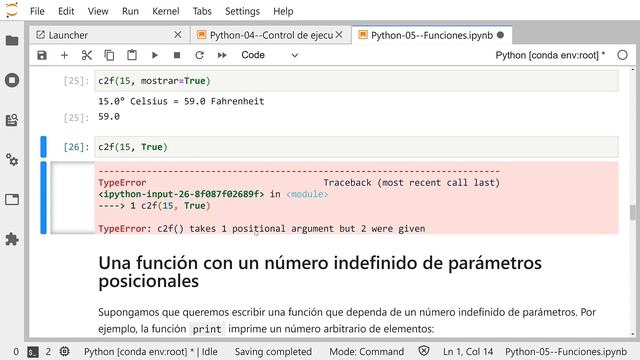Open the Help menu
The image size is (640, 360).
point(283,11)
